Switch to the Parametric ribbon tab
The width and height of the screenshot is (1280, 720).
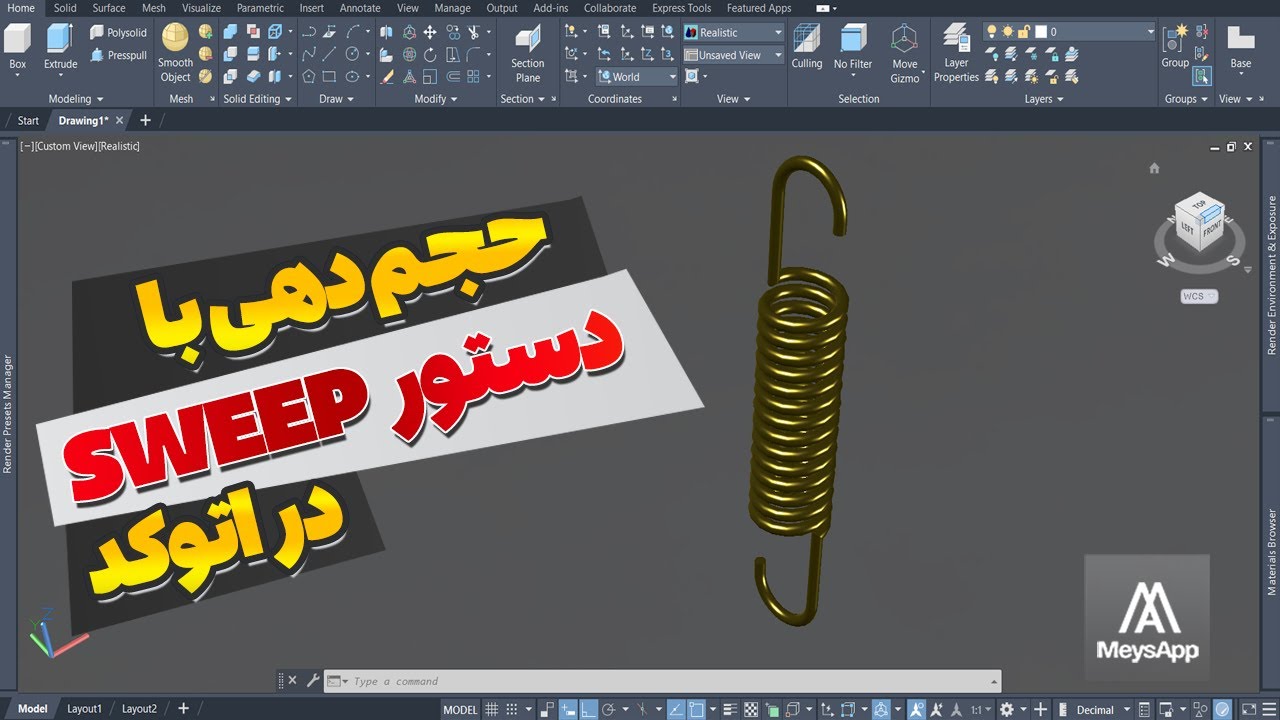[x=260, y=8]
